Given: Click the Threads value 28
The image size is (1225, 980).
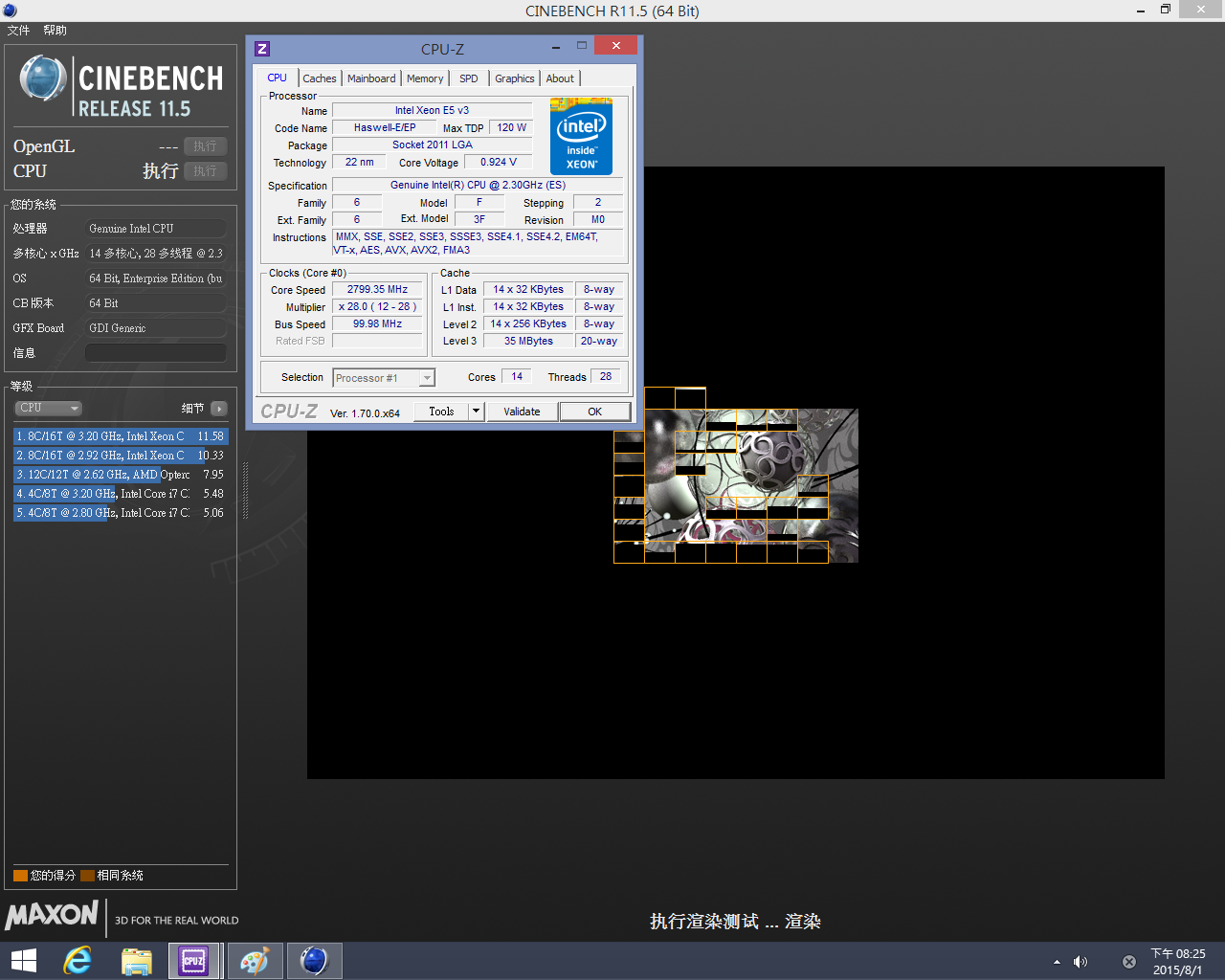Looking at the screenshot, I should pos(606,376).
